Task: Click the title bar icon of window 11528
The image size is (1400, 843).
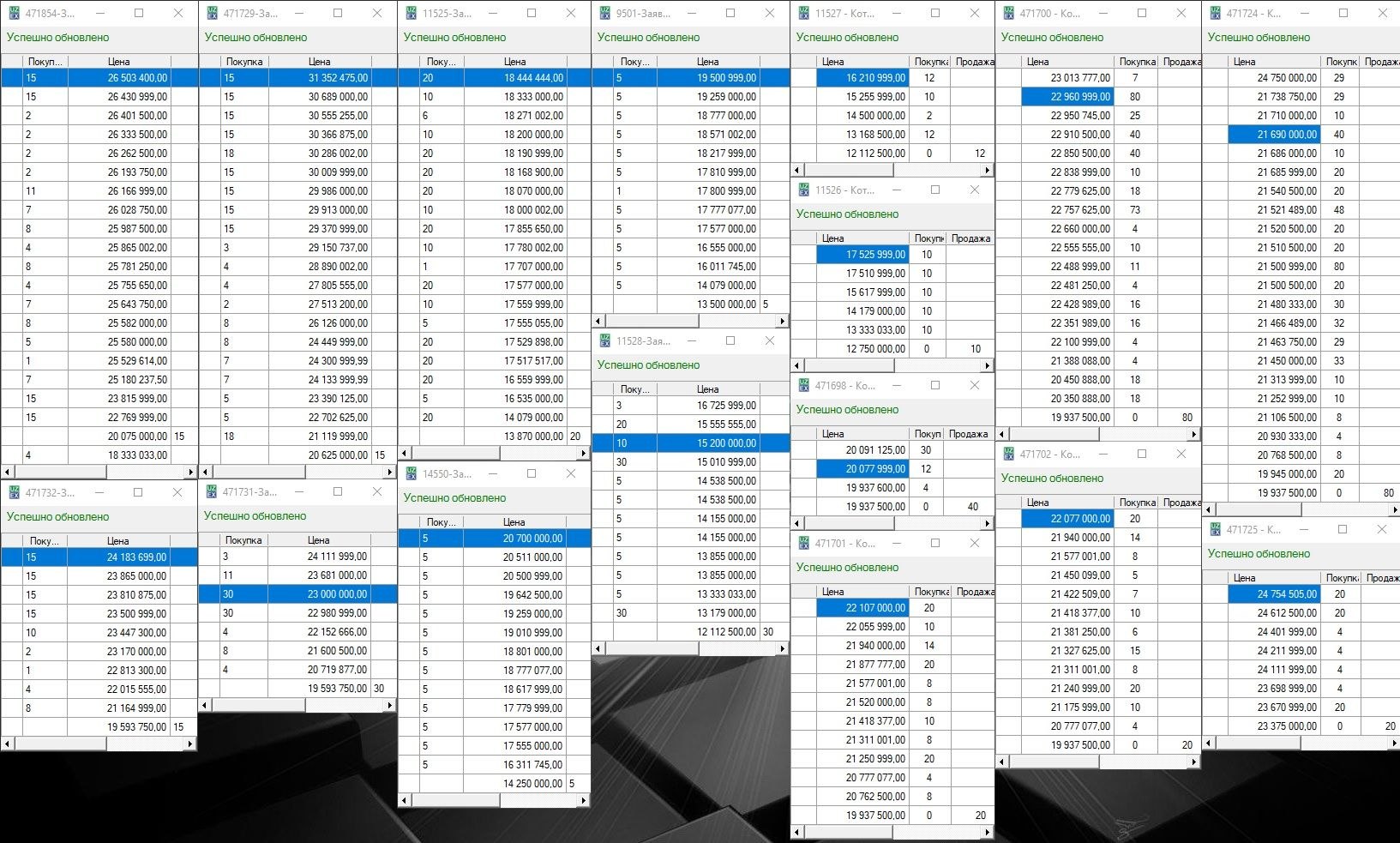Action: (604, 341)
